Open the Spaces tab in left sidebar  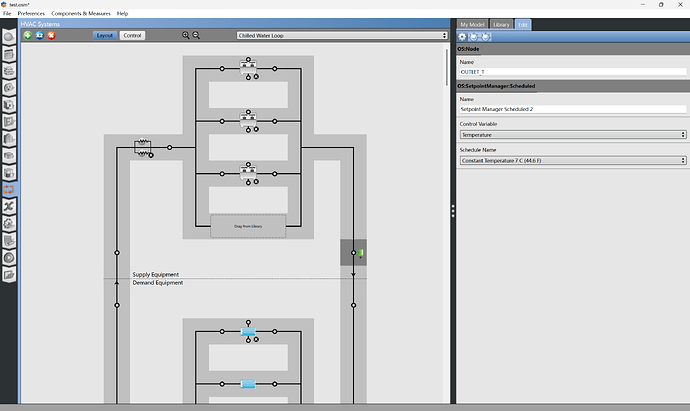(x=9, y=156)
